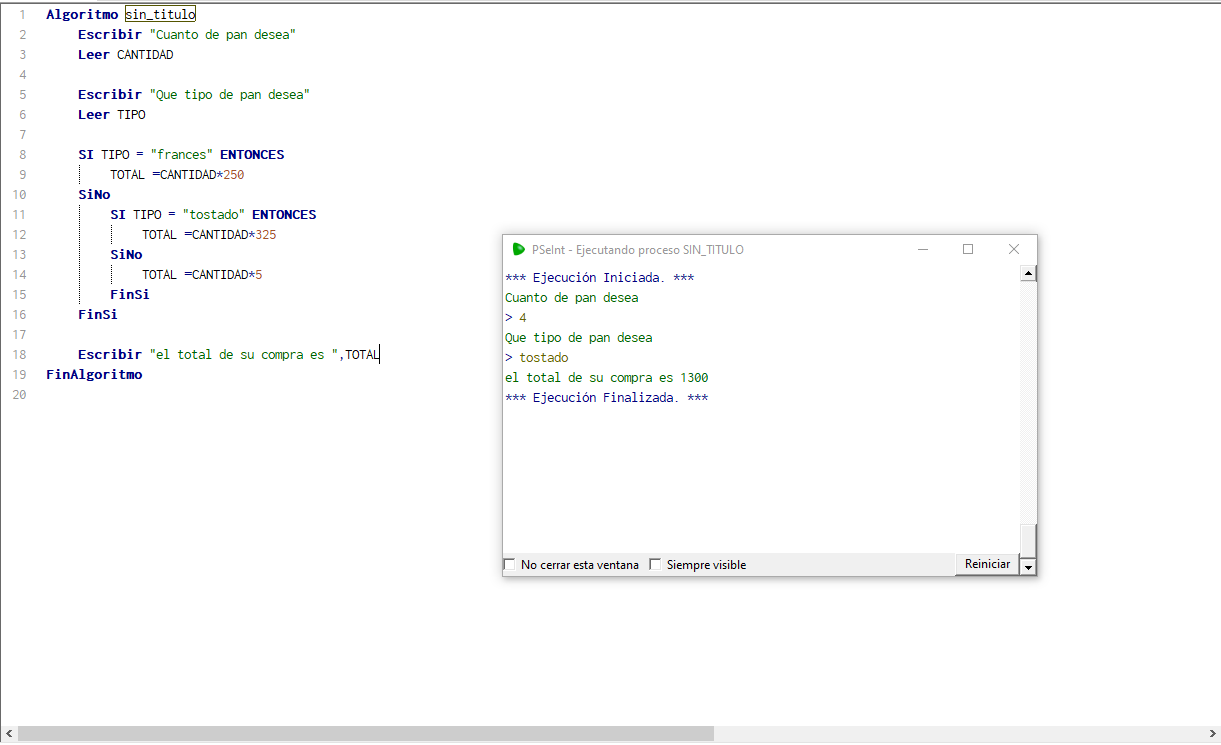Click the down arrow of the console scrollbar

coord(1028,567)
